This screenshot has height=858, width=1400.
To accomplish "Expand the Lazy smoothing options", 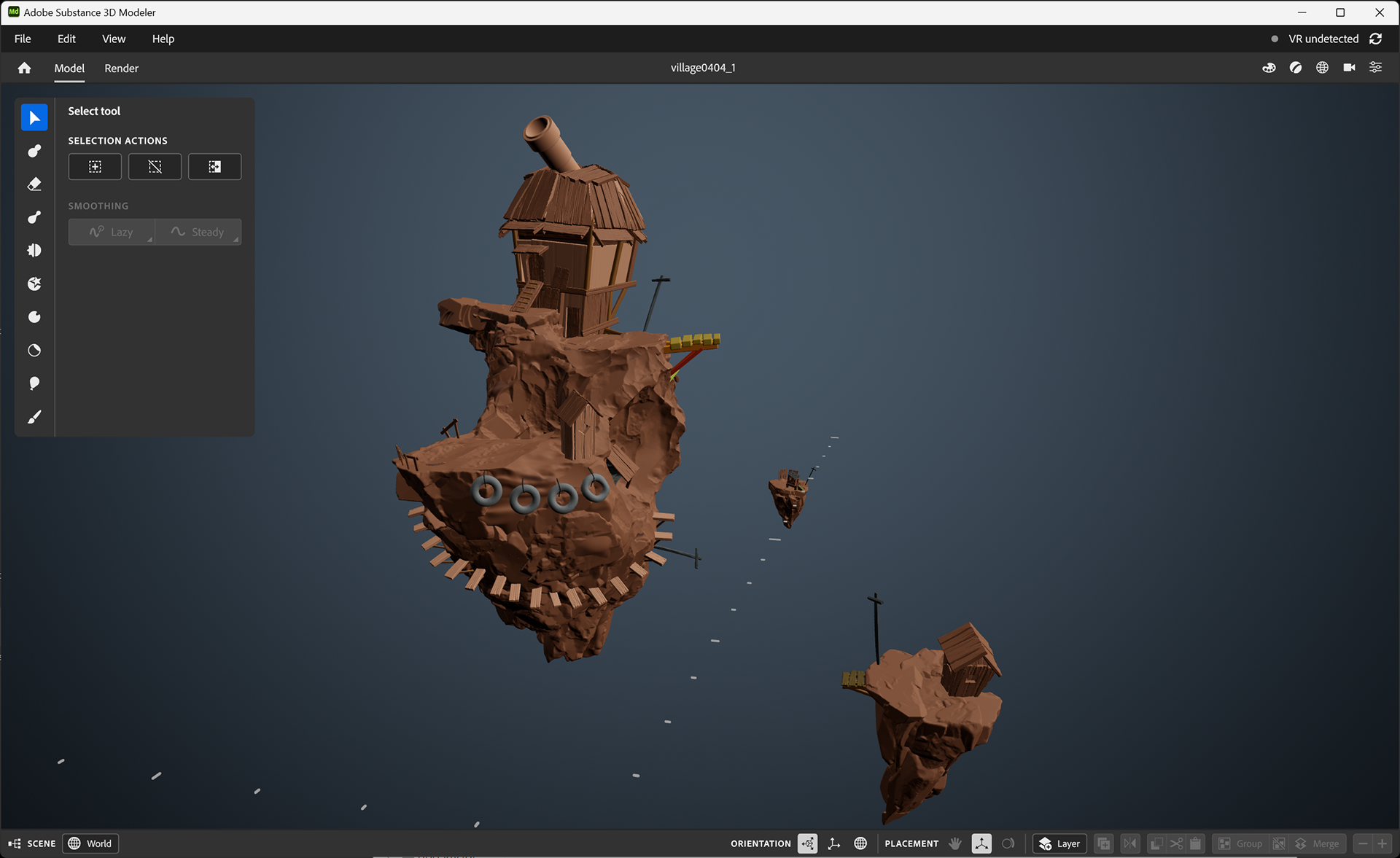I will (149, 240).
